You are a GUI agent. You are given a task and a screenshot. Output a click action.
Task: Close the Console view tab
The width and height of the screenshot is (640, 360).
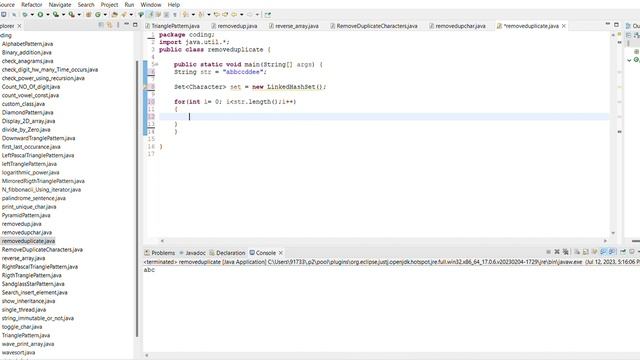click(x=281, y=253)
